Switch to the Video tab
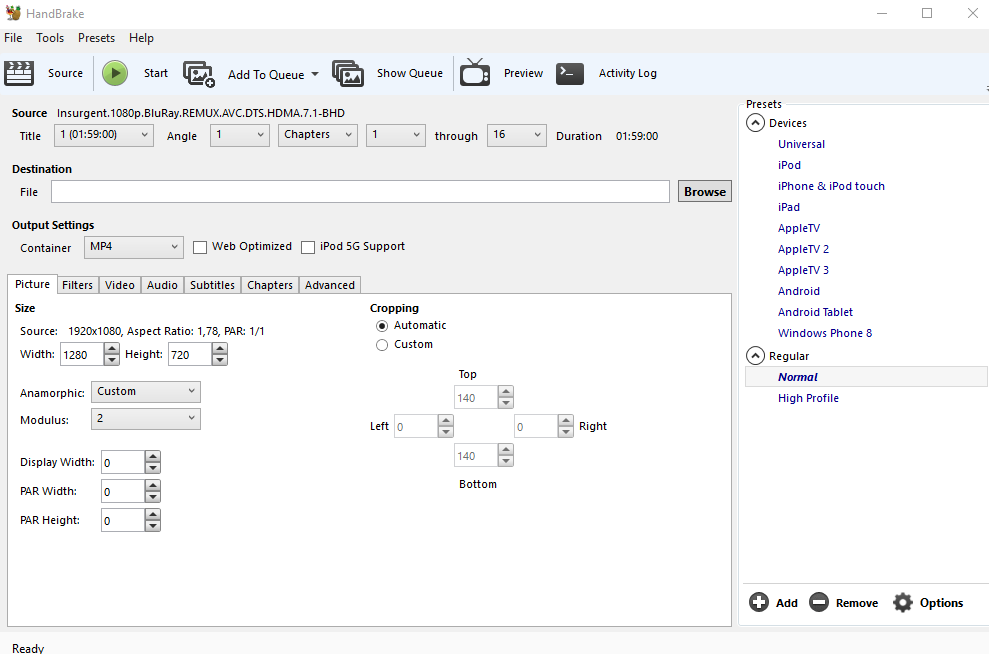Image resolution: width=989 pixels, height=654 pixels. [x=120, y=285]
